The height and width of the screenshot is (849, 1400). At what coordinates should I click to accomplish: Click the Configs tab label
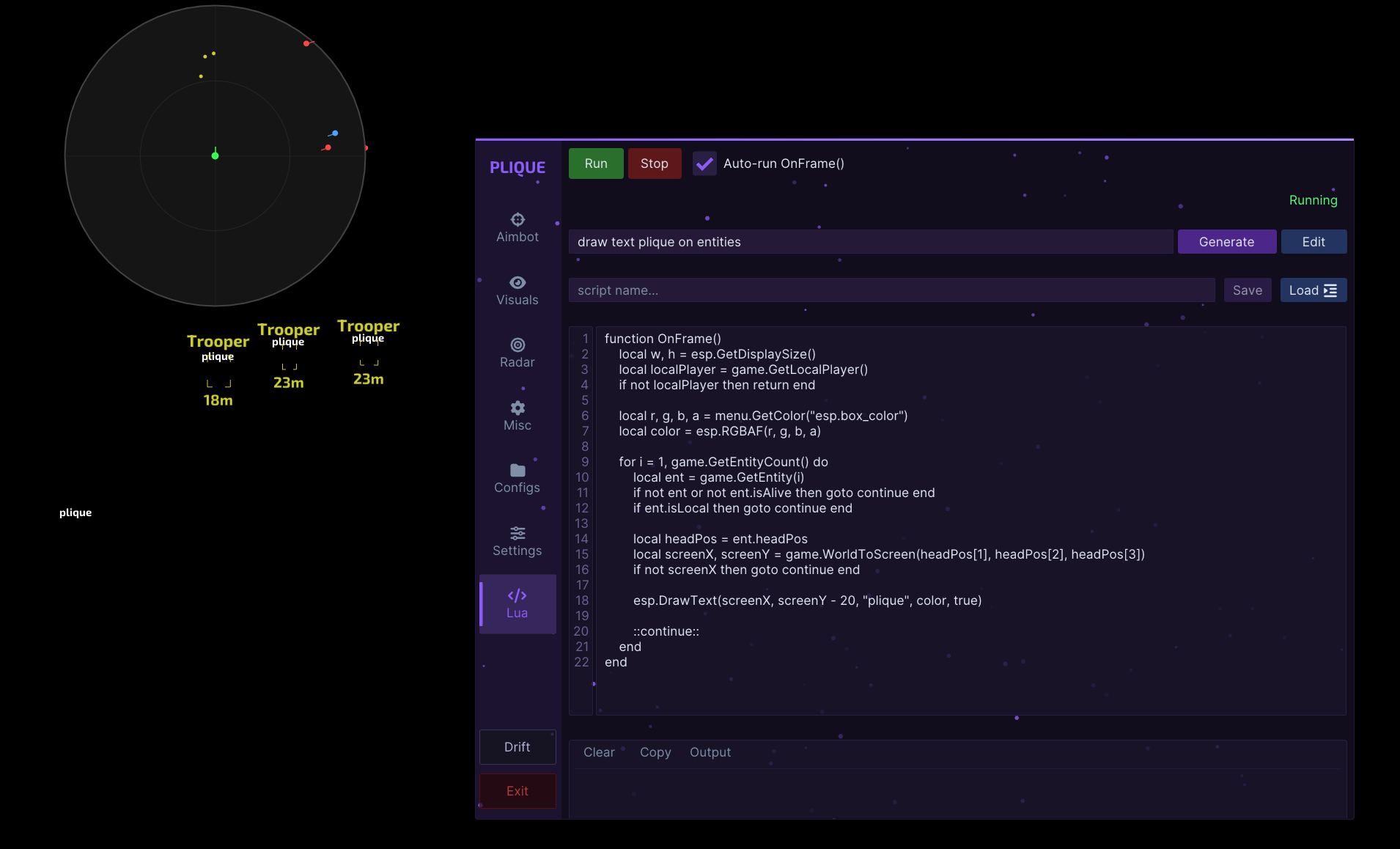click(517, 488)
